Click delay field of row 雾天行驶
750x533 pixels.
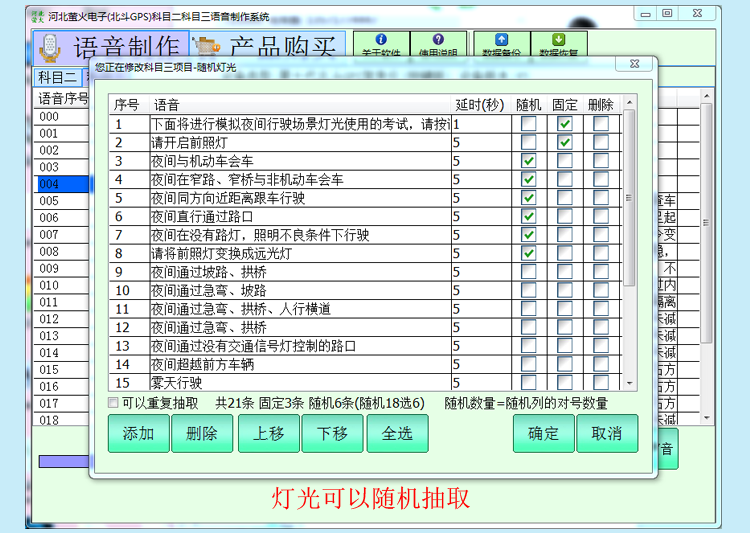480,382
